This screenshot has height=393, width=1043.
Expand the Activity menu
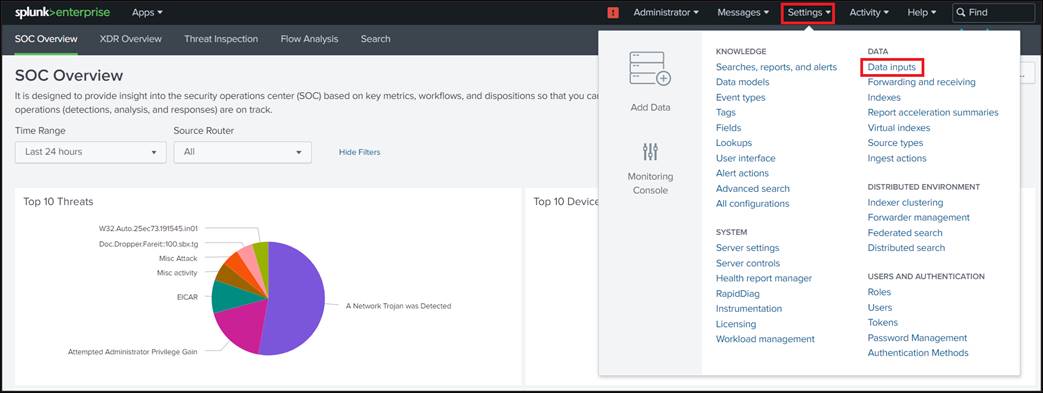click(869, 13)
